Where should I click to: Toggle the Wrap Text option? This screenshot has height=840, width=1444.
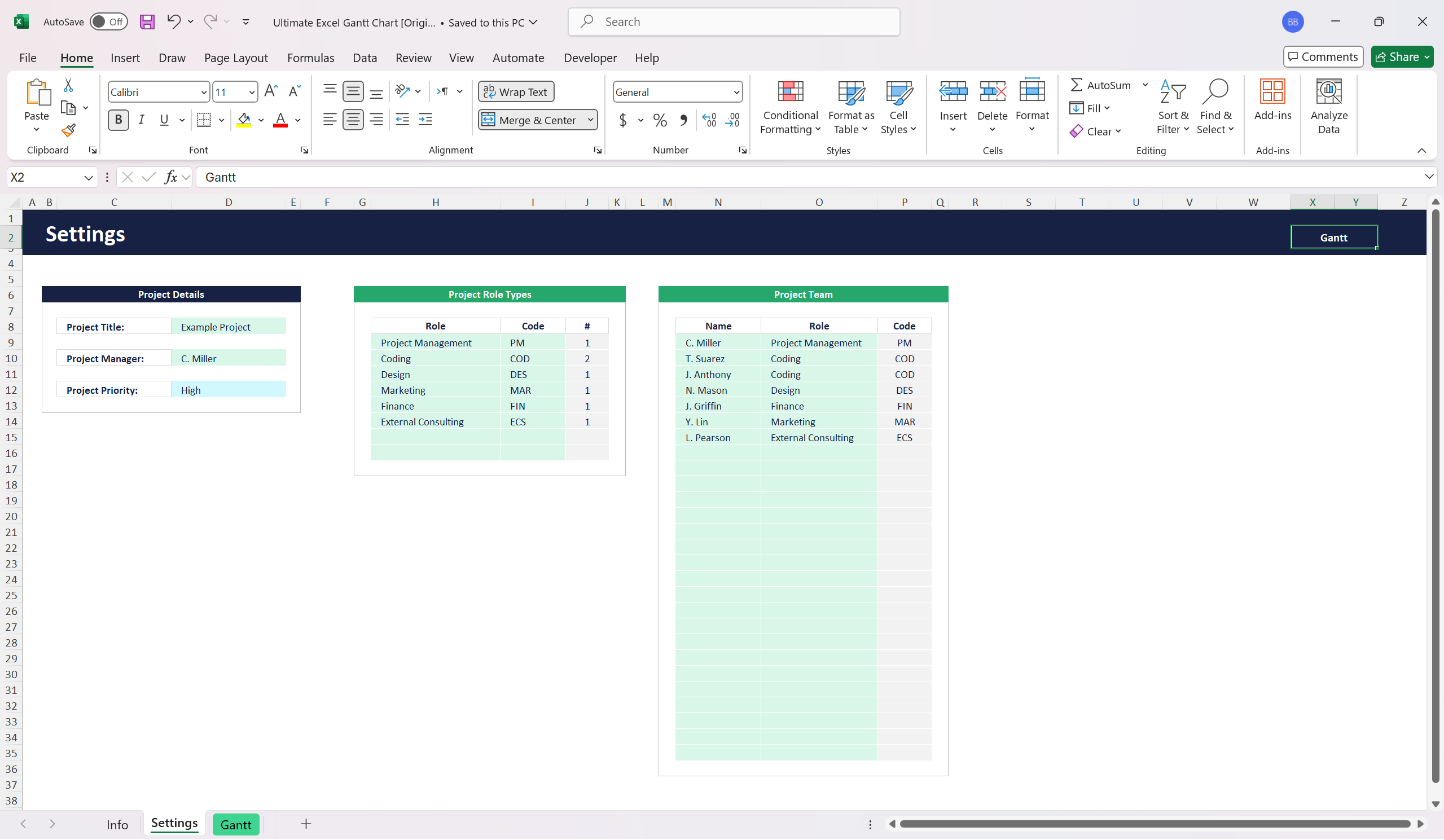point(516,92)
